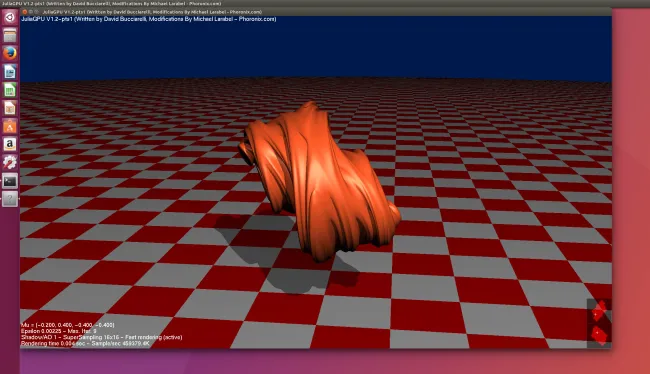This screenshot has height=374, width=650.
Task: Open the Files manager from the launcher
Action: (x=10, y=36)
